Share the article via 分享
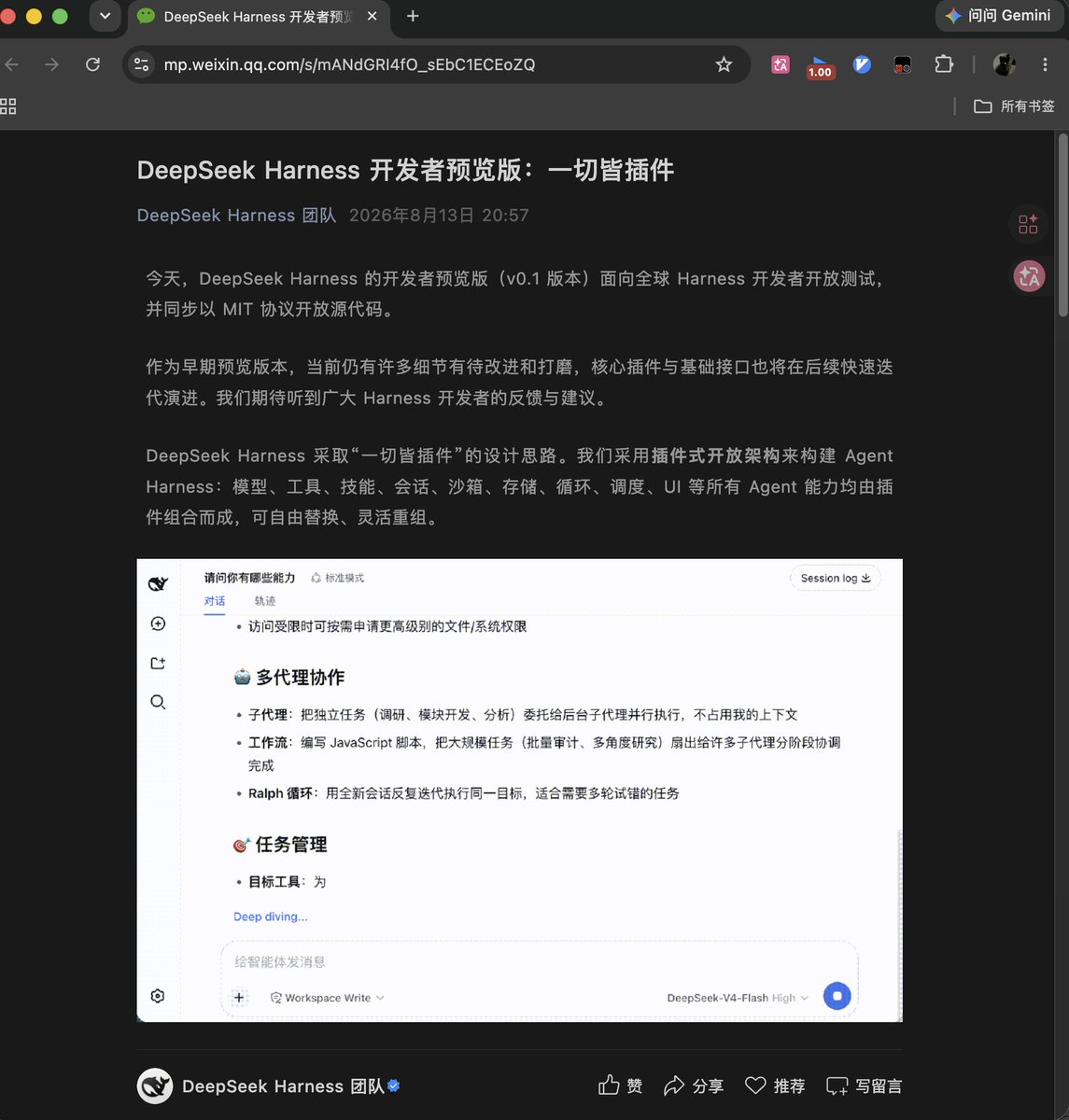 click(x=694, y=1085)
